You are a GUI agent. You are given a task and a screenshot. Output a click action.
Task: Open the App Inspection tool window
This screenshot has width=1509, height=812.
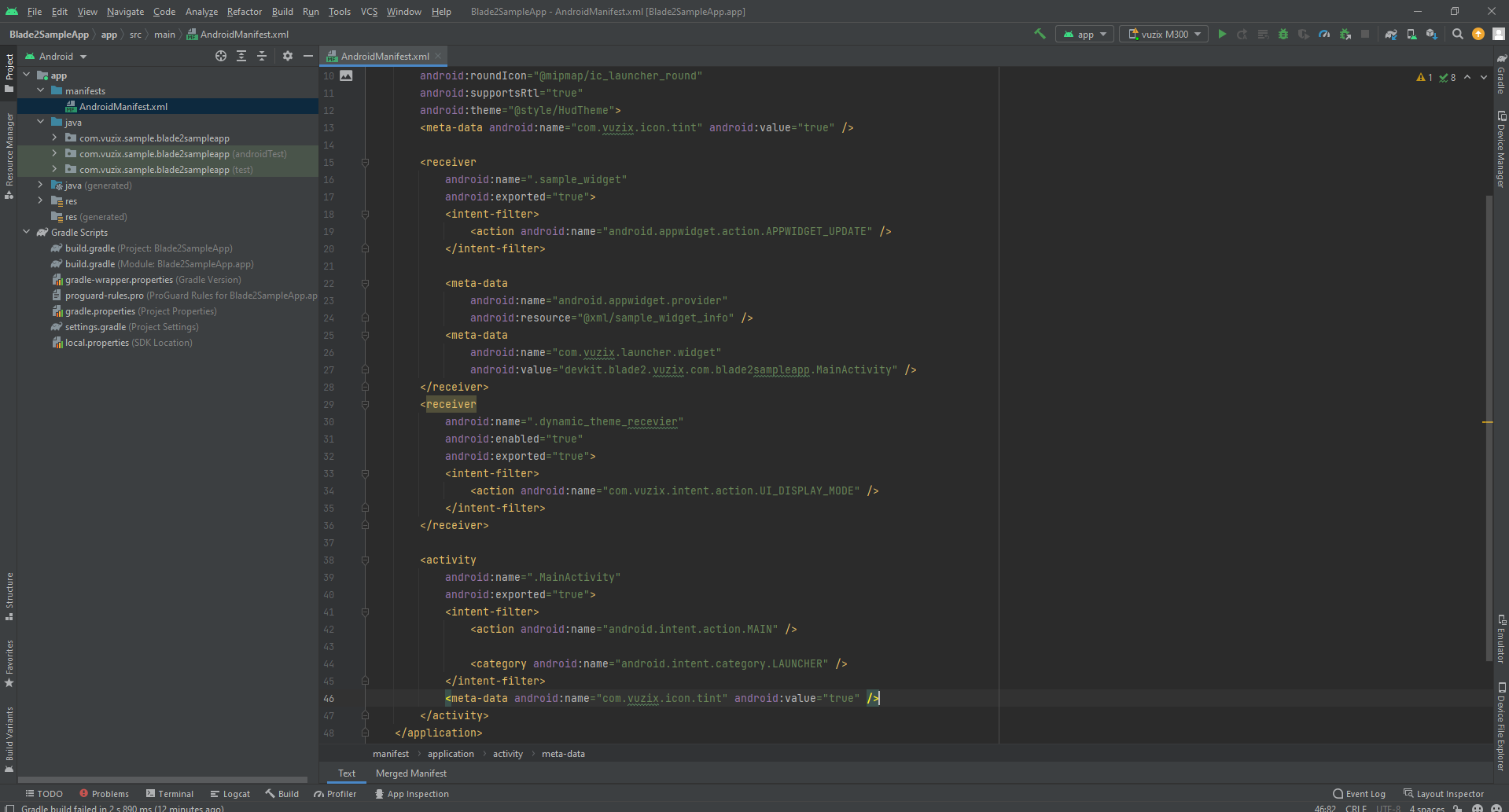coord(412,794)
